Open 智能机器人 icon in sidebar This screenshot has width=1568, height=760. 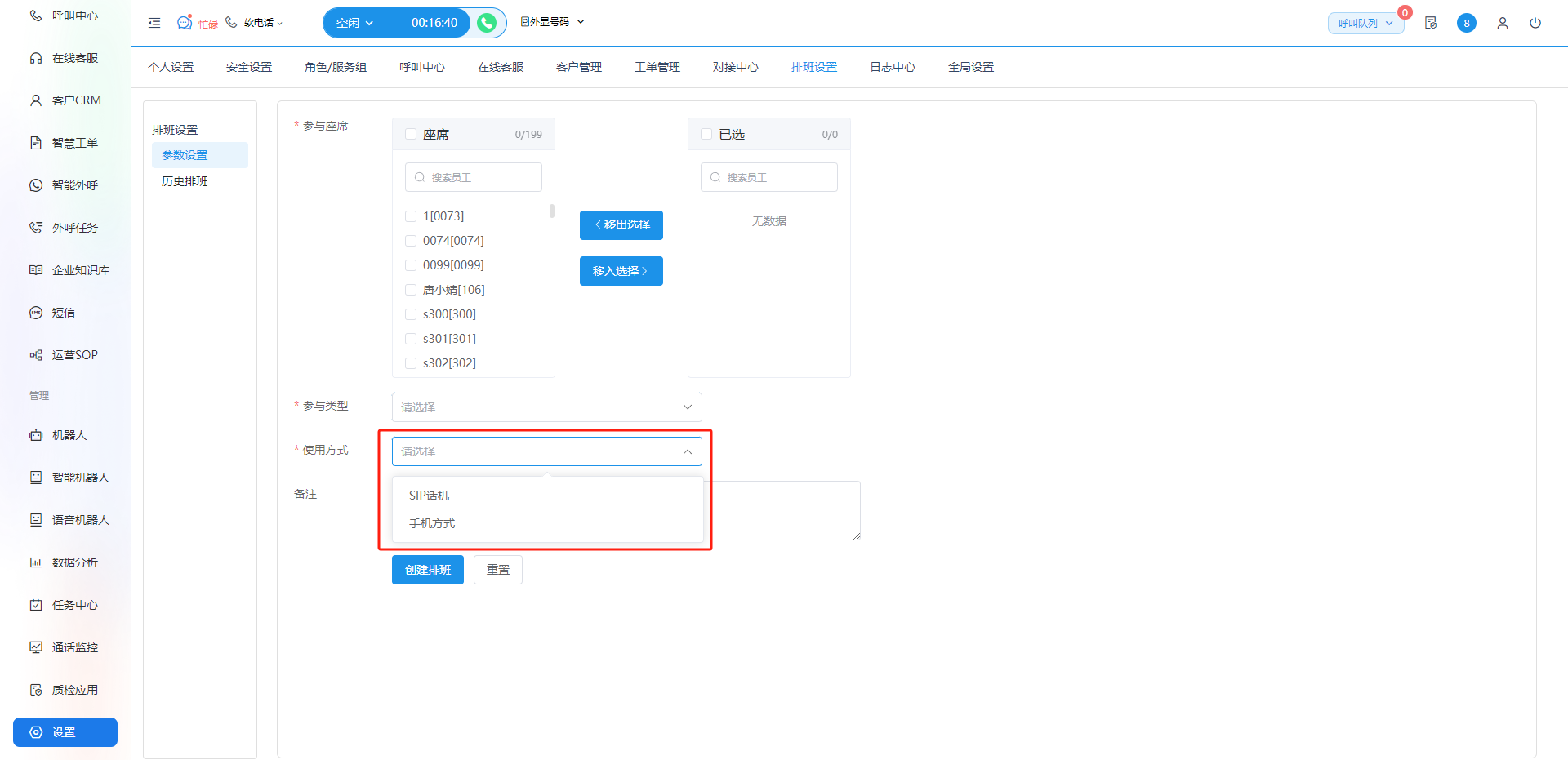pyautogui.click(x=36, y=478)
